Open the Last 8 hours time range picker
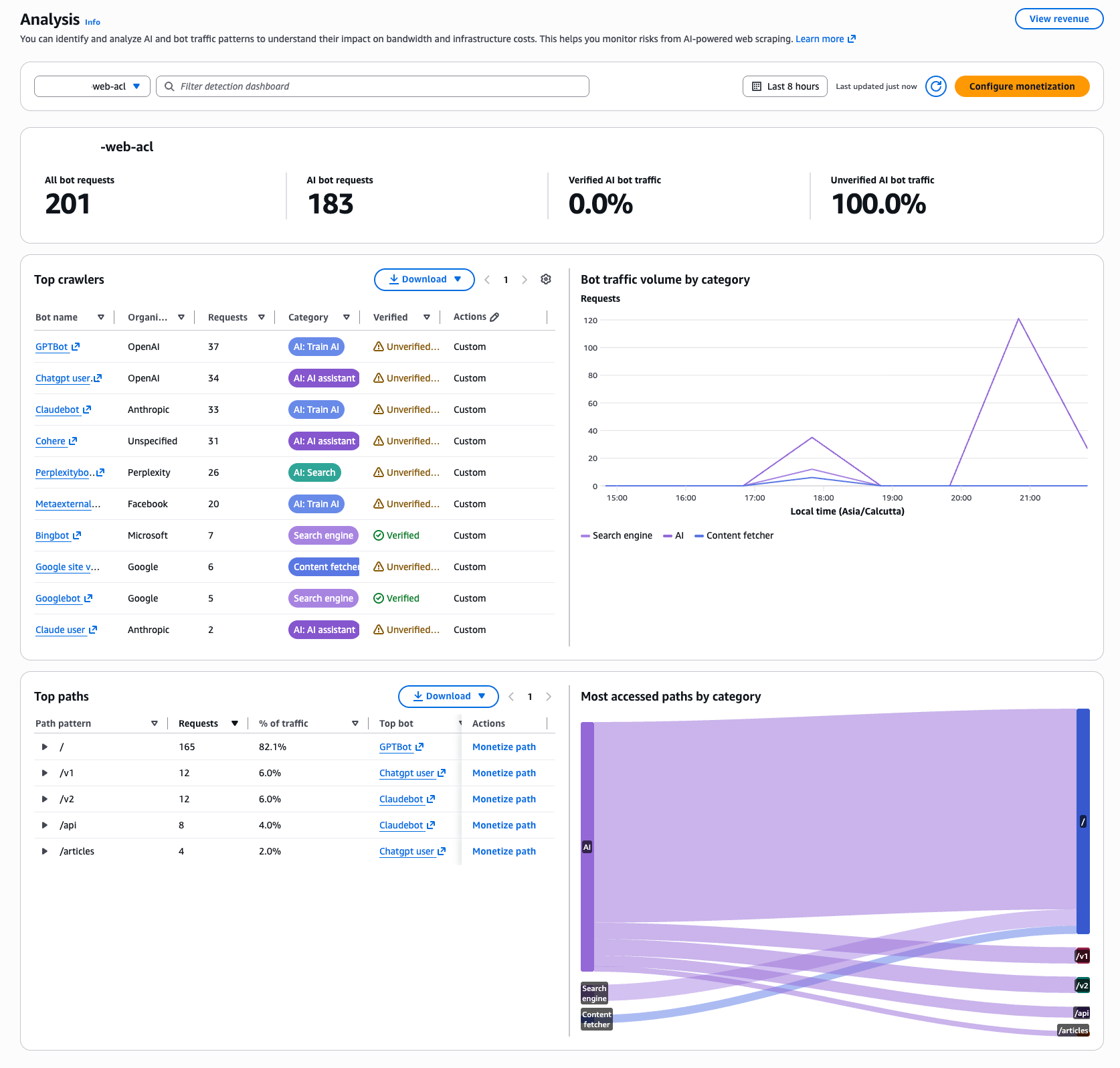The width and height of the screenshot is (1120, 1068). [x=785, y=86]
